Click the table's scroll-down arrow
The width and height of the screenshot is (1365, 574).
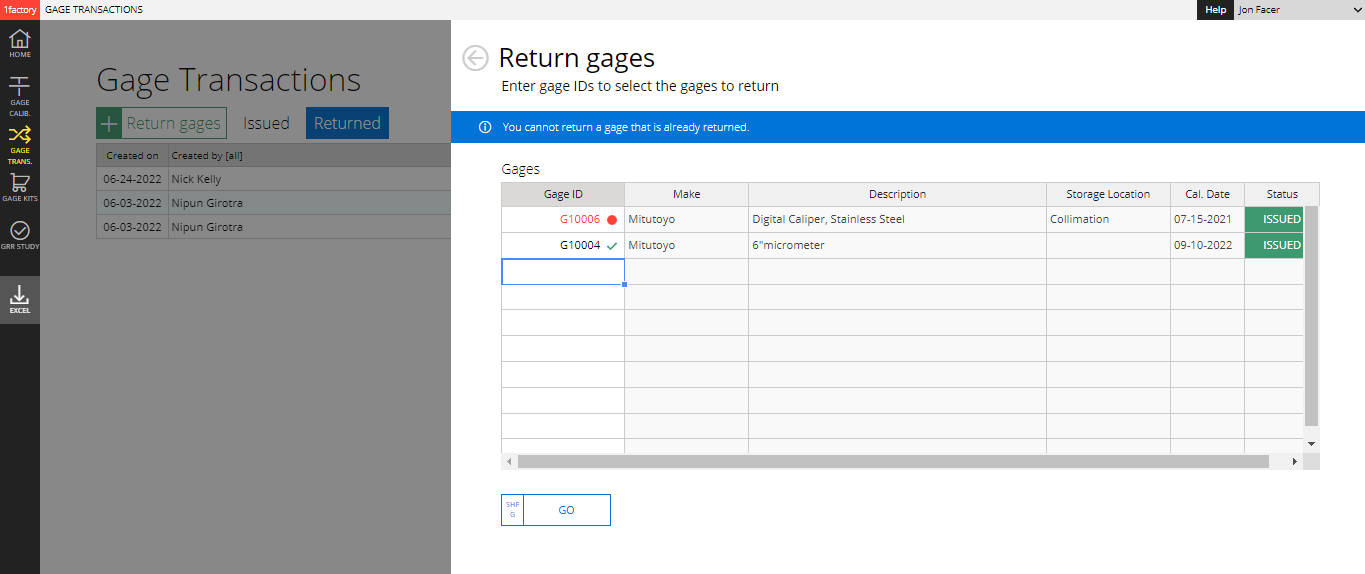(x=1311, y=443)
